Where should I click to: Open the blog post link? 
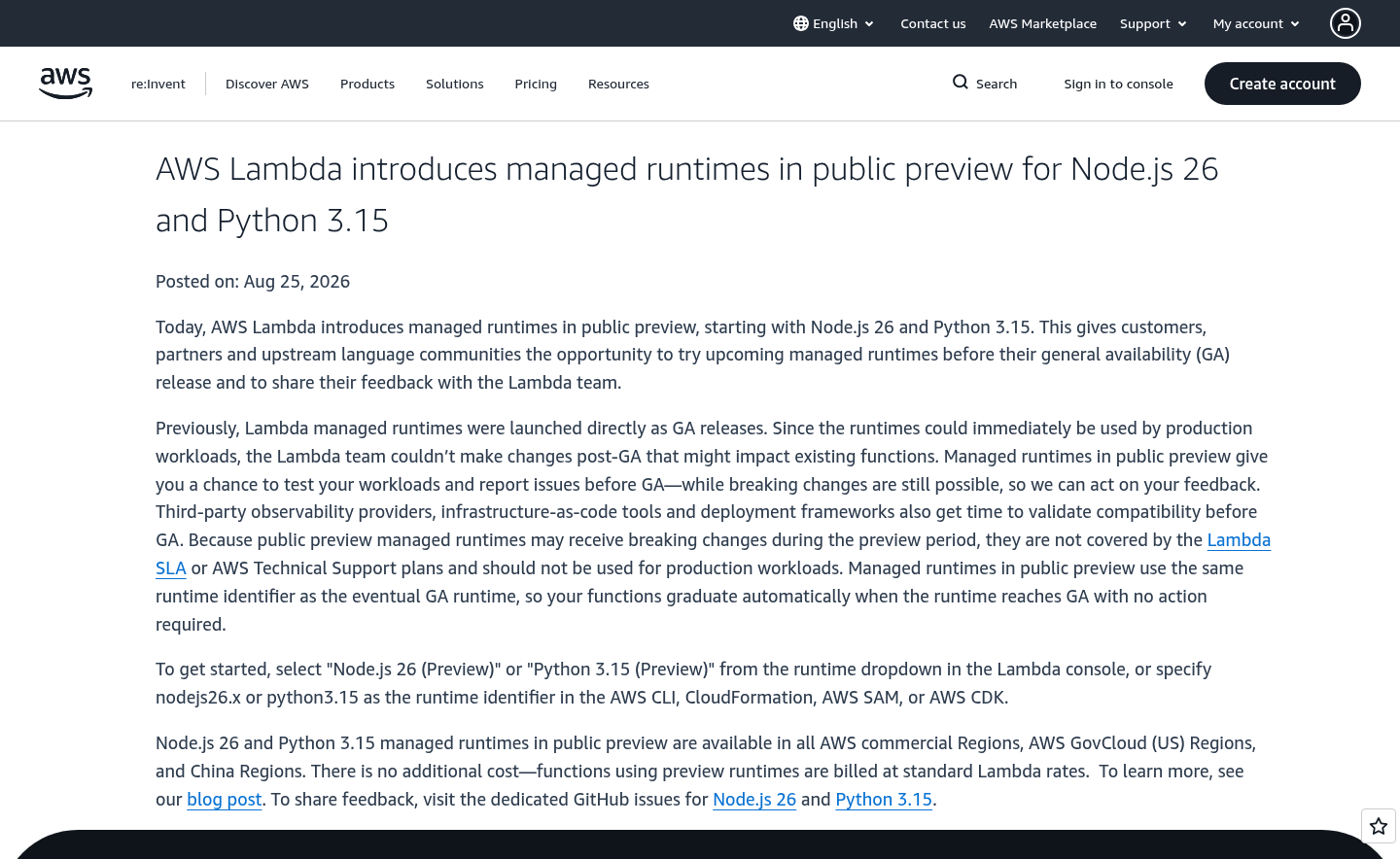[225, 800]
